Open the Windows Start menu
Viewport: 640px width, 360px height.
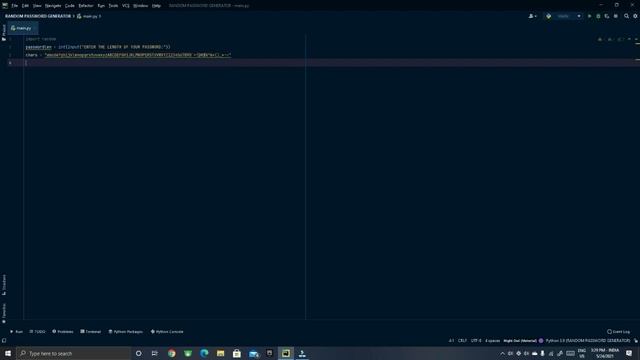tap(8, 353)
